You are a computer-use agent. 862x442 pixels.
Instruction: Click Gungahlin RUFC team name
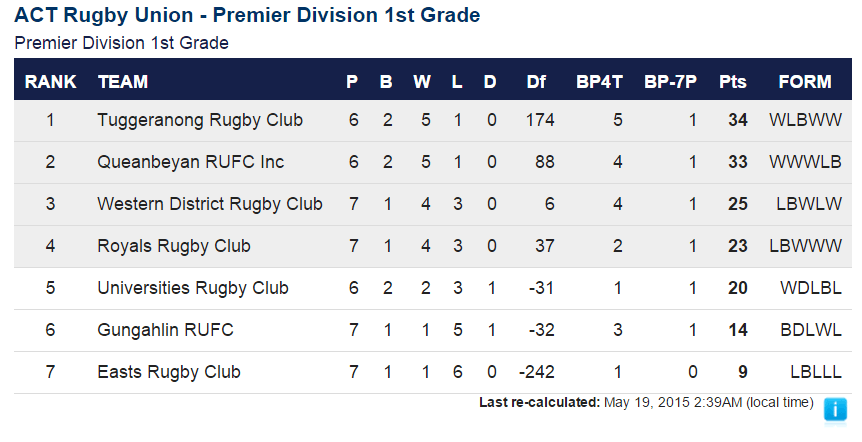click(165, 330)
